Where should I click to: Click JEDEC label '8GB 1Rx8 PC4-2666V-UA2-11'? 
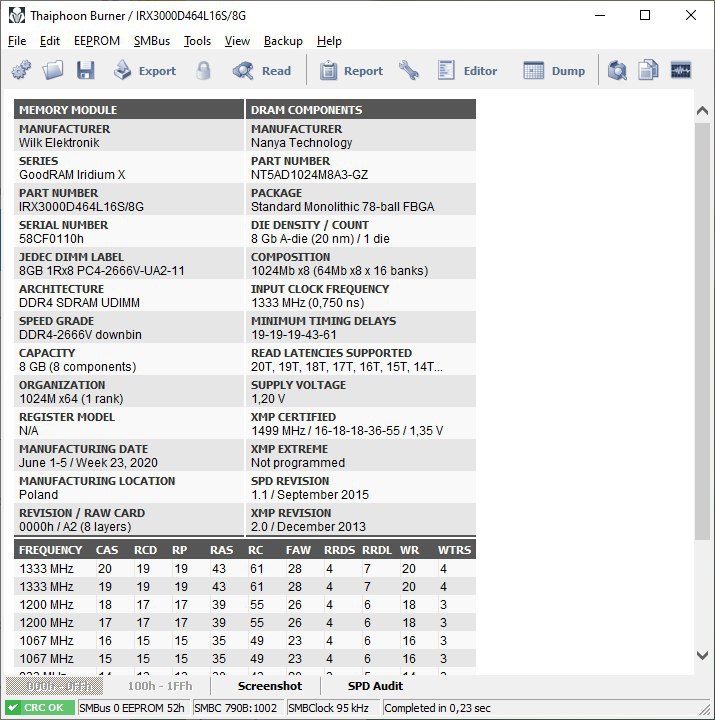tap(101, 271)
